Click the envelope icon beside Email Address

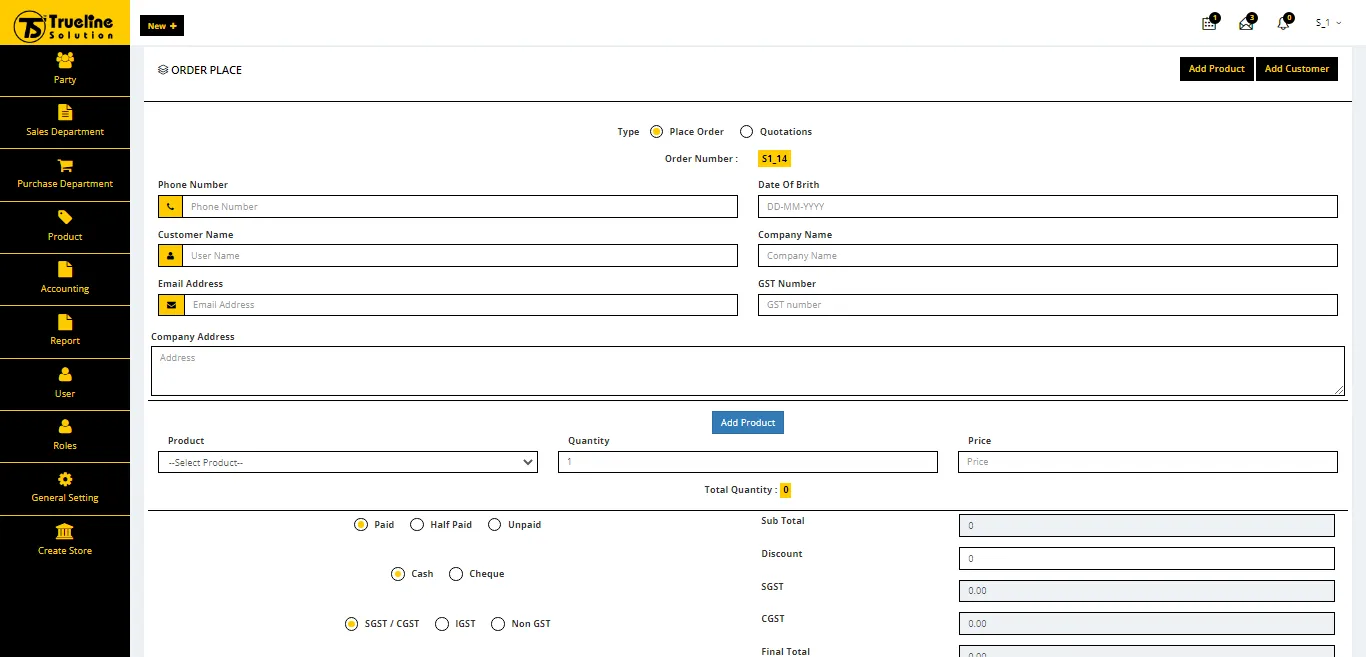[171, 304]
